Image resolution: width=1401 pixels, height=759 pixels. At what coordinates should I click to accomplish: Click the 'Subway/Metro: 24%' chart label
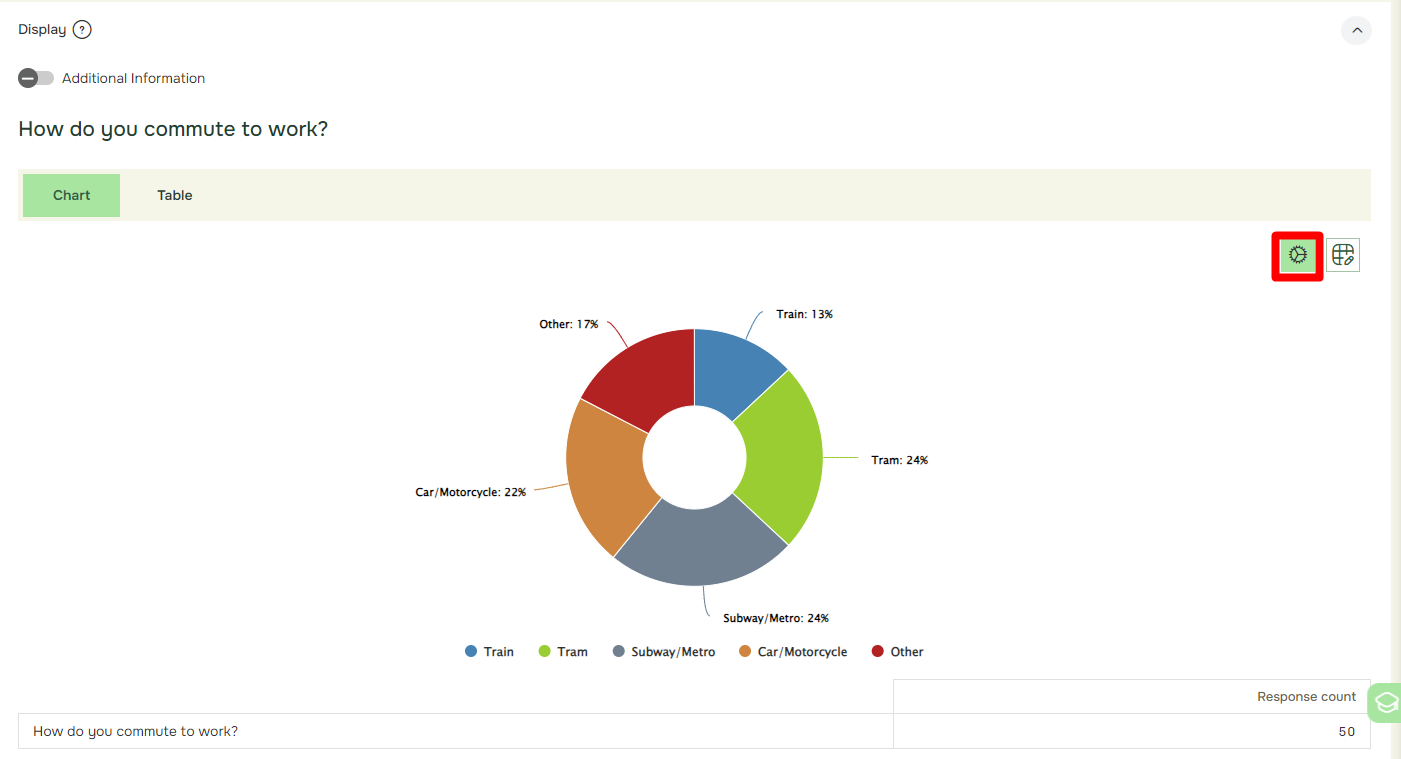coord(776,618)
